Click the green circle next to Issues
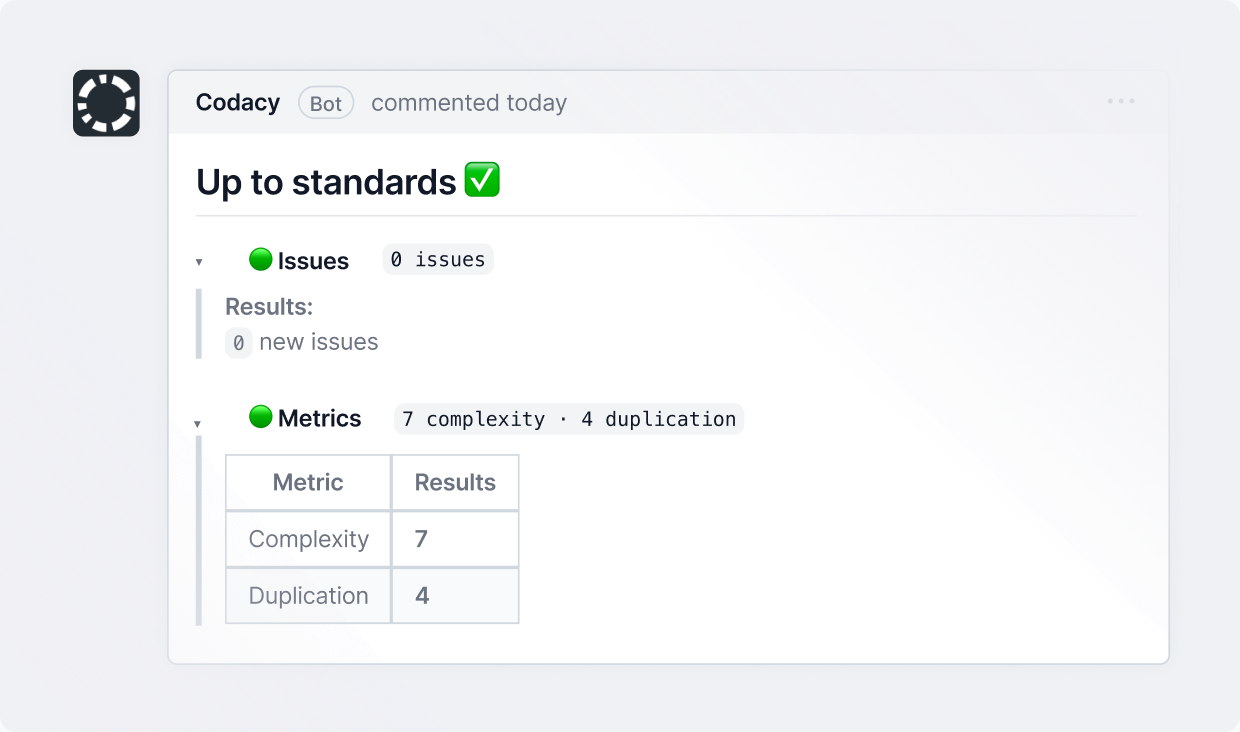The width and height of the screenshot is (1240, 732). pos(261,260)
